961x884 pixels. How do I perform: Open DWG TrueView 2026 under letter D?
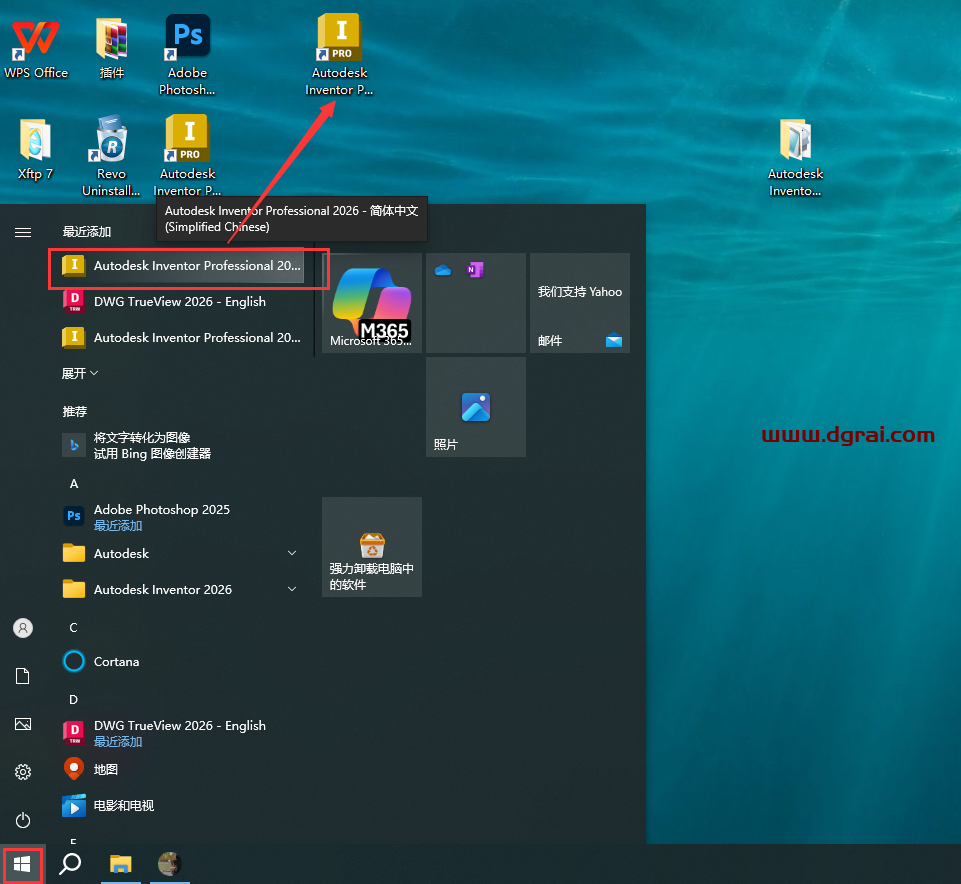point(182,733)
